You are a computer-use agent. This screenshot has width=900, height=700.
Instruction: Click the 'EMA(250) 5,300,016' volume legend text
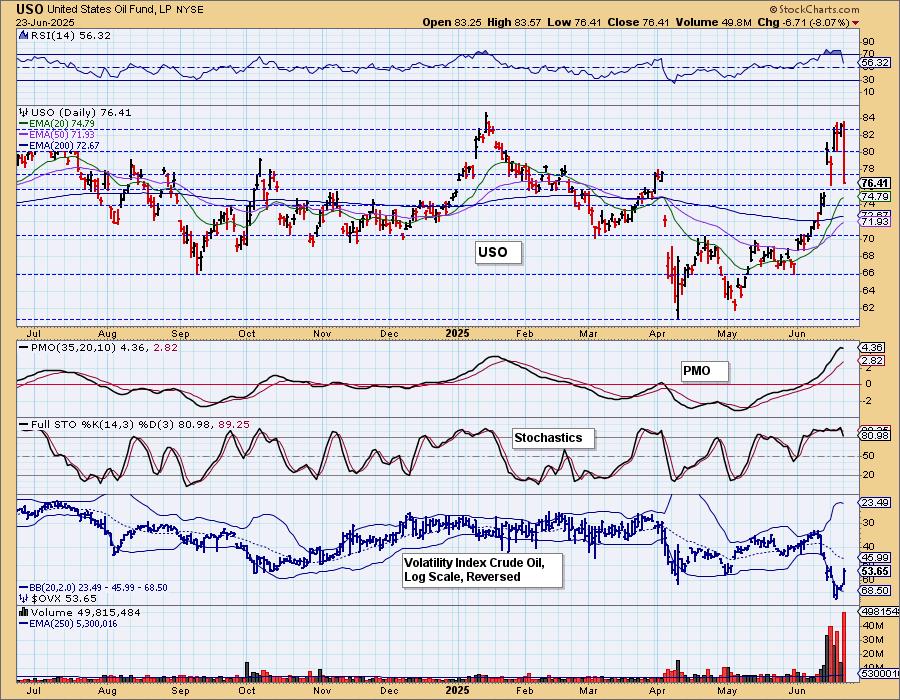click(73, 624)
